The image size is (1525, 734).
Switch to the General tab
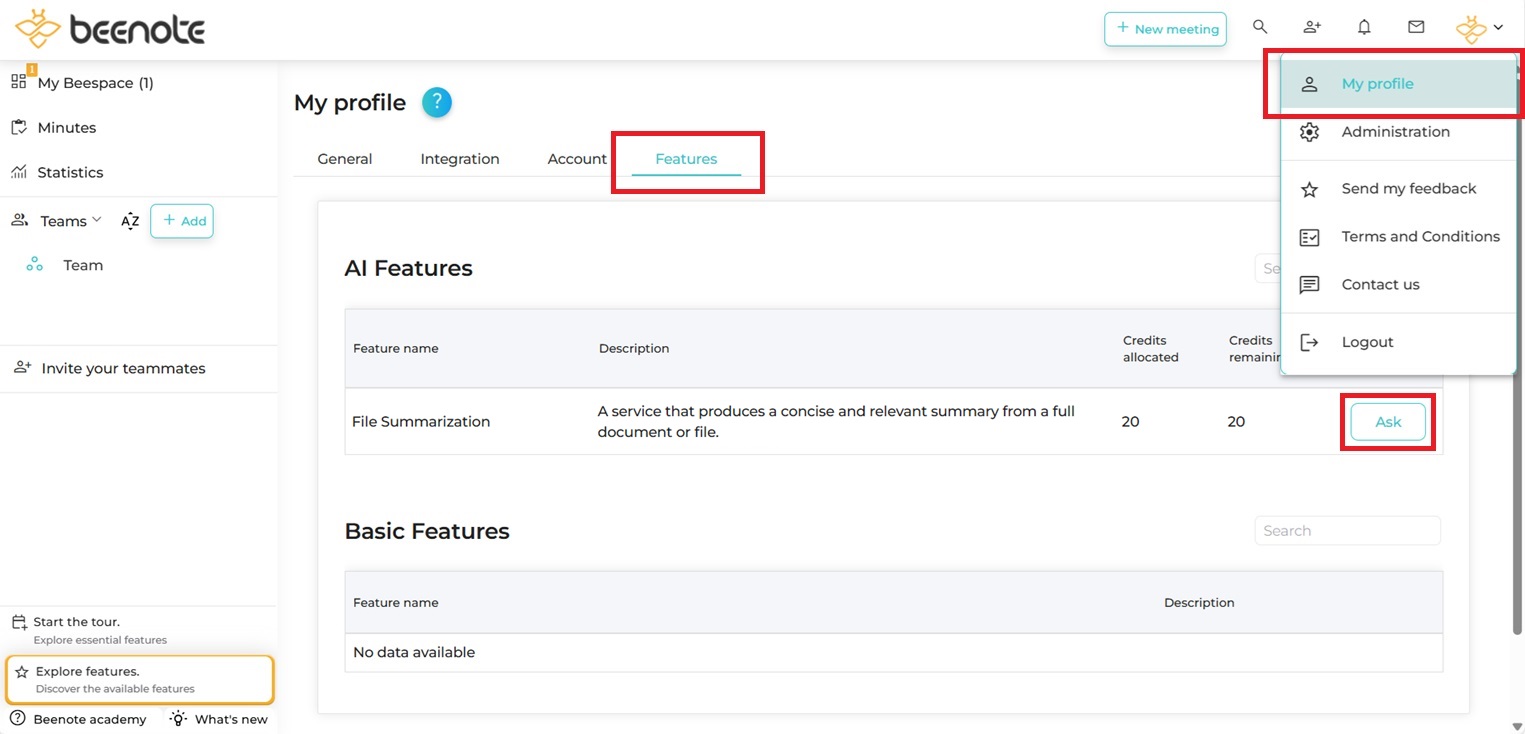click(x=344, y=159)
